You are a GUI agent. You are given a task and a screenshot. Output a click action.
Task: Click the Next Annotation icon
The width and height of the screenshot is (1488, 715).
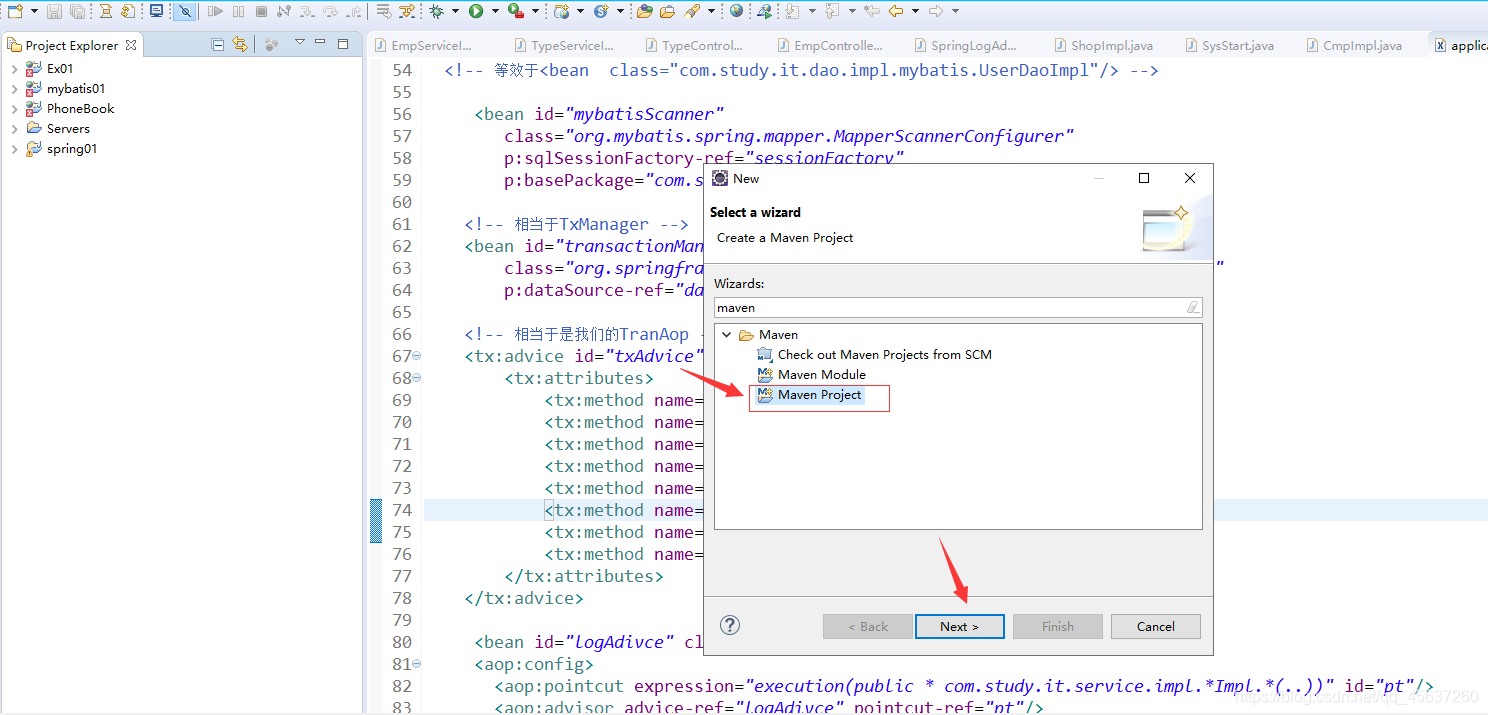pos(793,11)
